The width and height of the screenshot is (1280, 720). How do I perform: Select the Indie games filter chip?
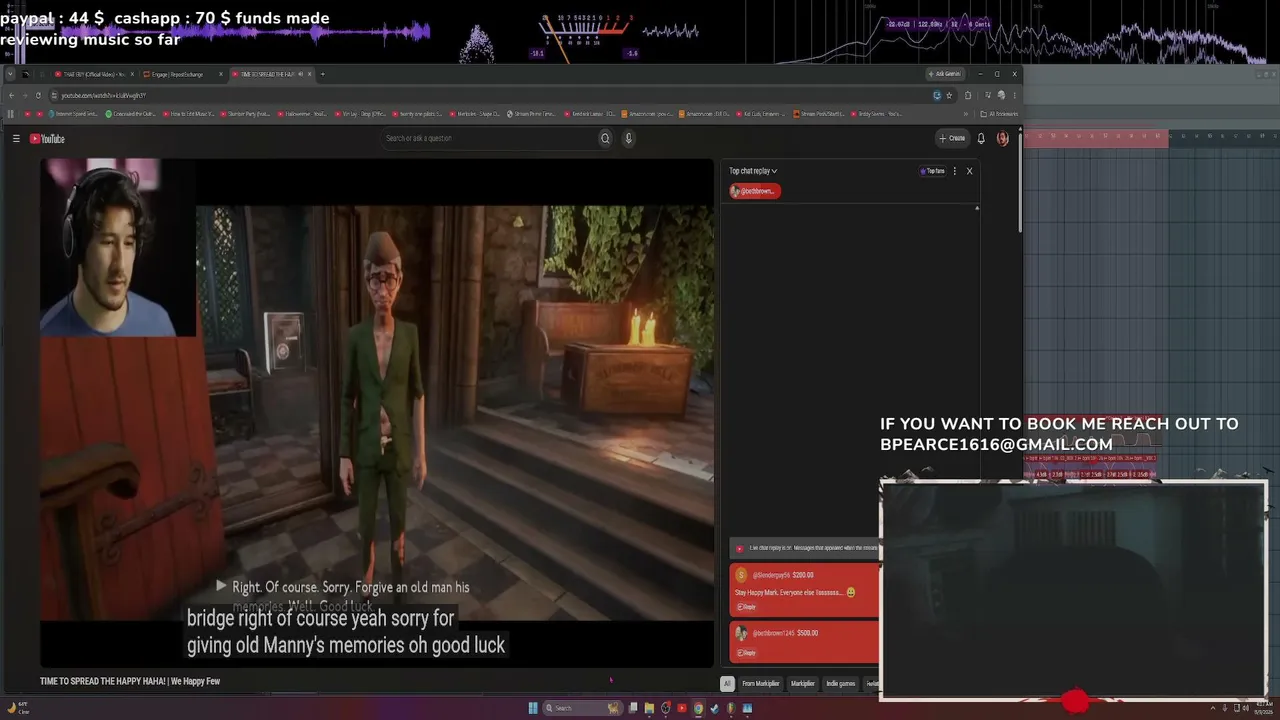(x=840, y=684)
